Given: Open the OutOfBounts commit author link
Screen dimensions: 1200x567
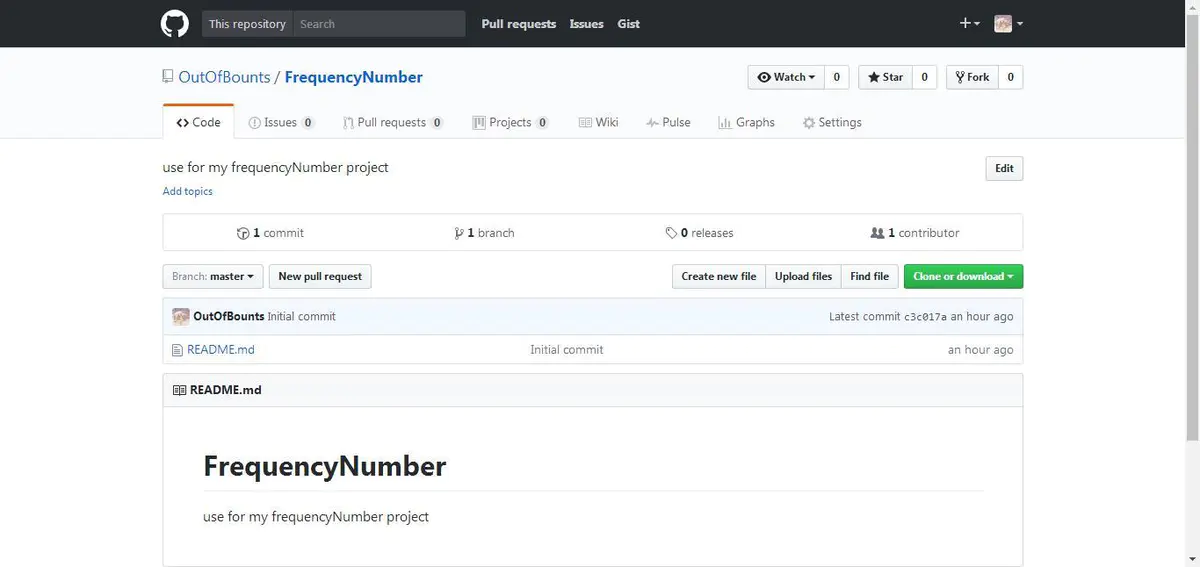Looking at the screenshot, I should tap(229, 316).
